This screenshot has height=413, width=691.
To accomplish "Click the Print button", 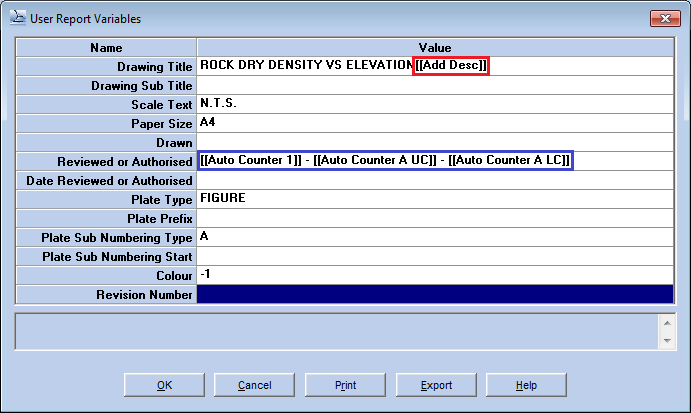I will [x=345, y=385].
